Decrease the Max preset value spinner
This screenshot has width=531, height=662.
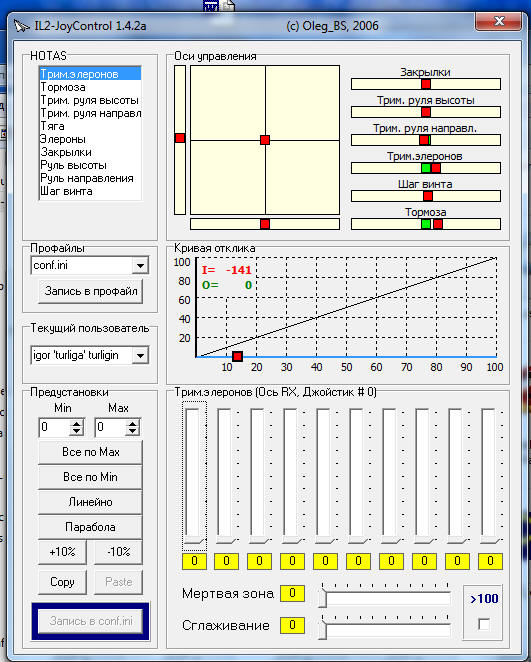click(133, 431)
